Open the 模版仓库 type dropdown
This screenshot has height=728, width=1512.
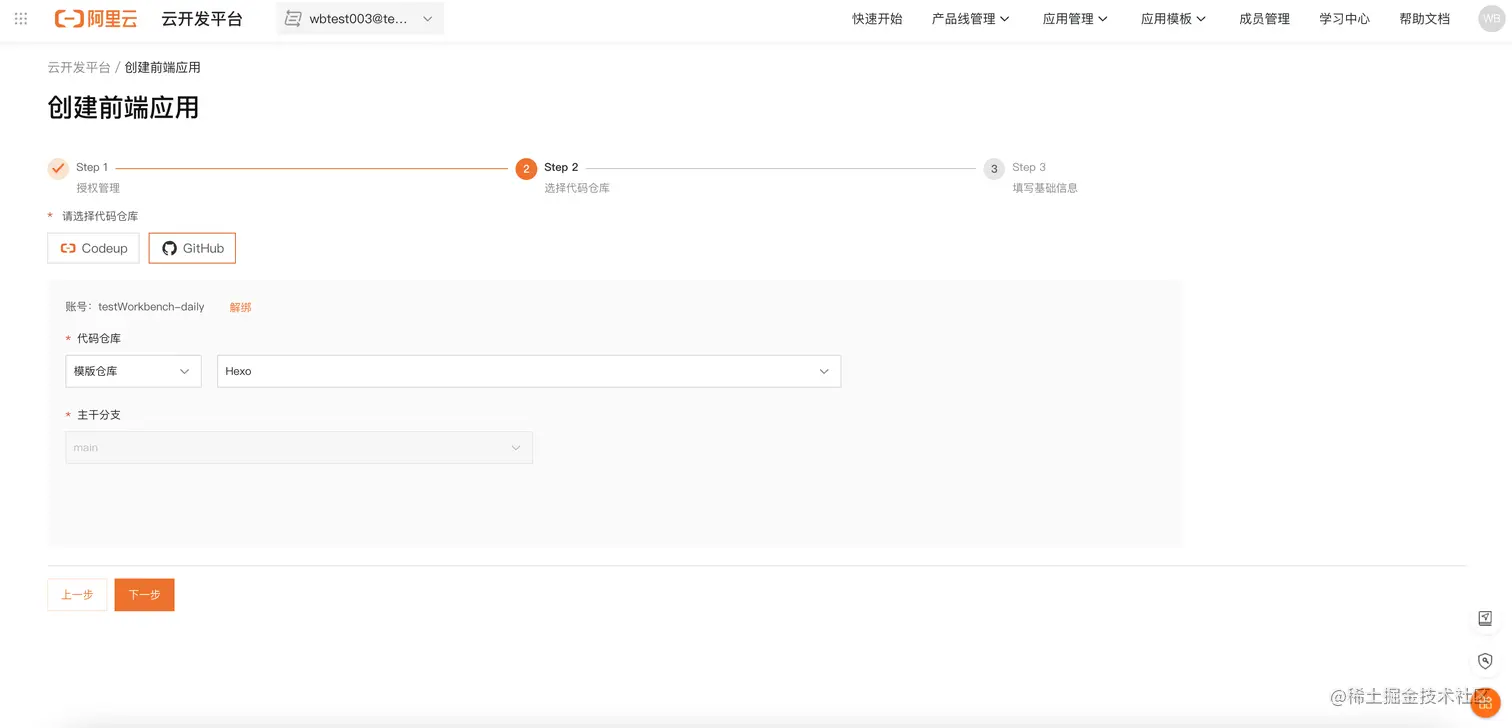point(133,371)
